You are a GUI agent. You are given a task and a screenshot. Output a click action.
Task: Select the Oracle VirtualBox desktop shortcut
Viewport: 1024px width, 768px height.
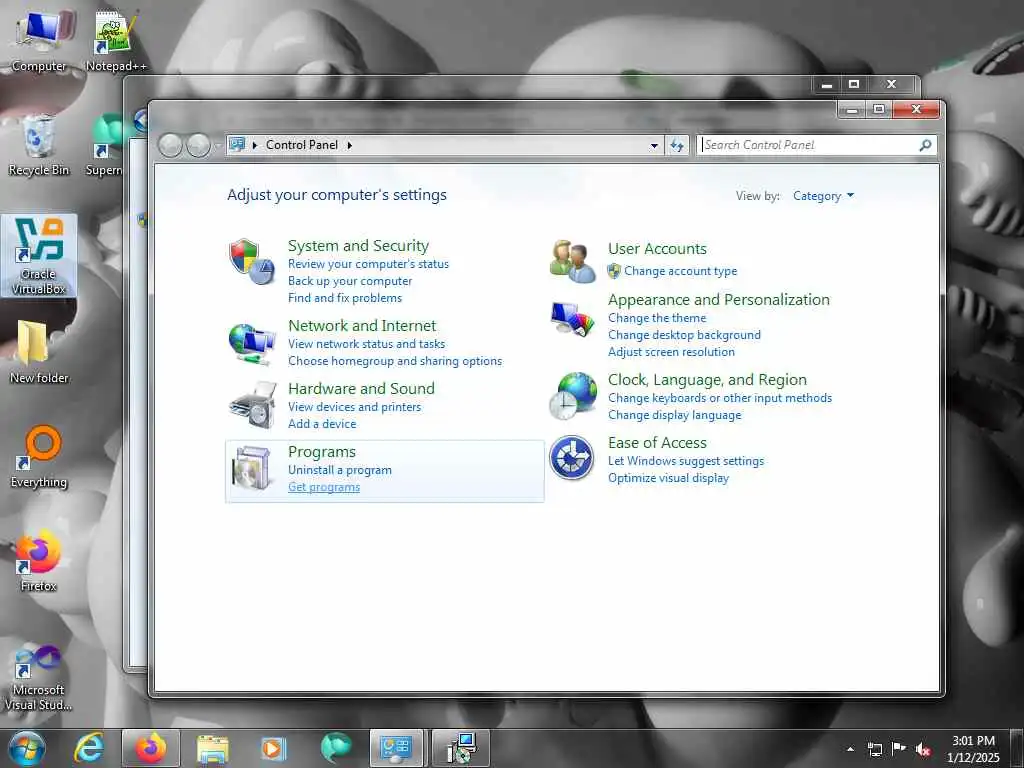(x=39, y=255)
